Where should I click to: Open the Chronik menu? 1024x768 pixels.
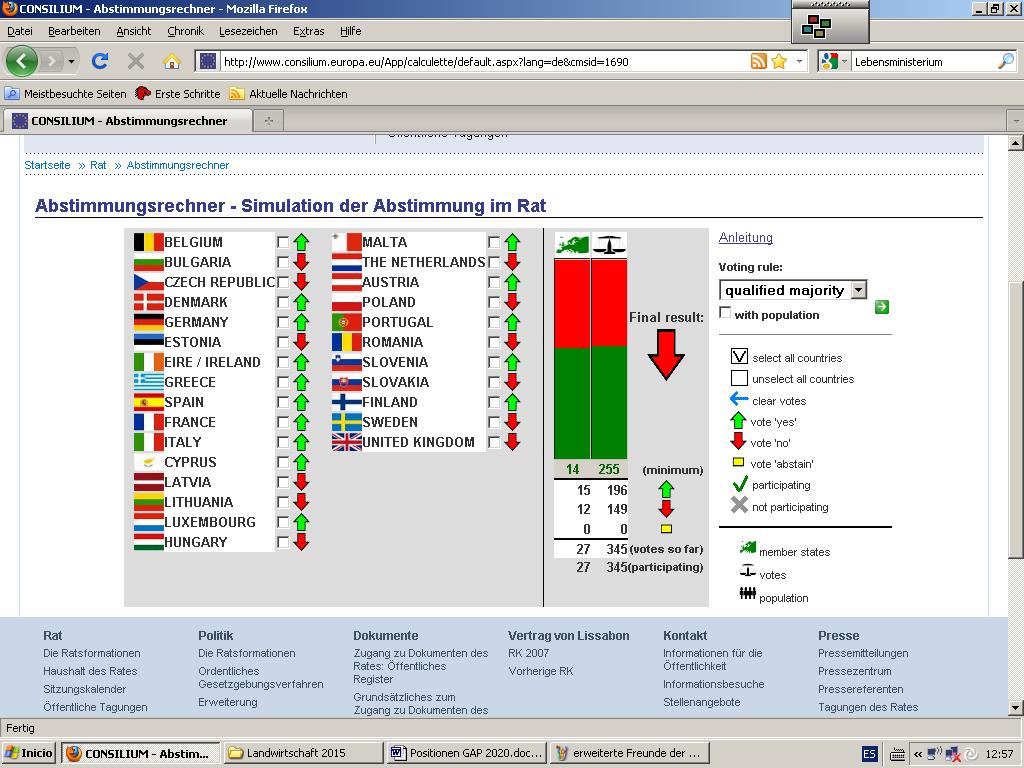185,31
